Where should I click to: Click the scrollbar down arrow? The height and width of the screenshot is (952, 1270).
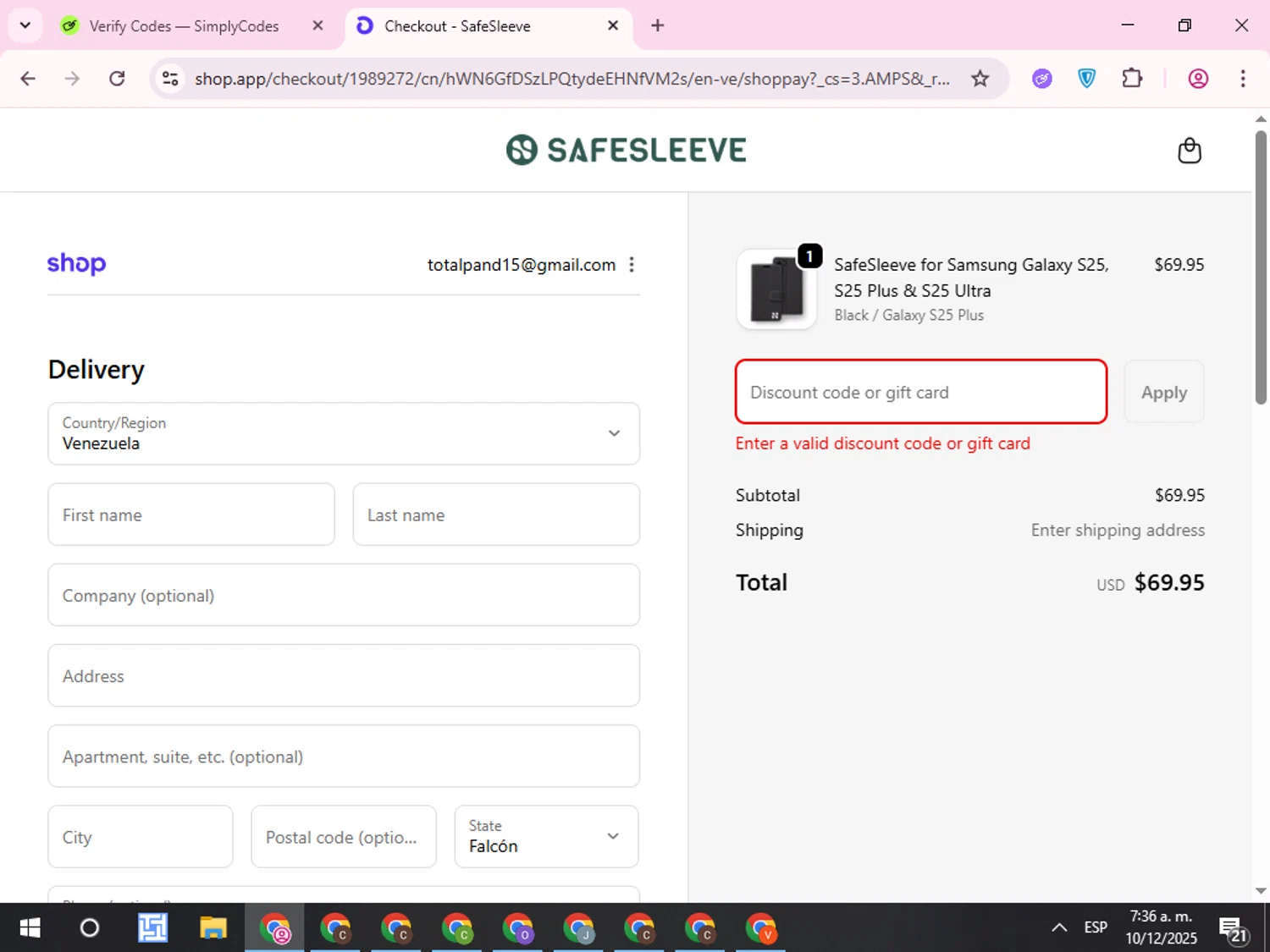click(x=1261, y=890)
